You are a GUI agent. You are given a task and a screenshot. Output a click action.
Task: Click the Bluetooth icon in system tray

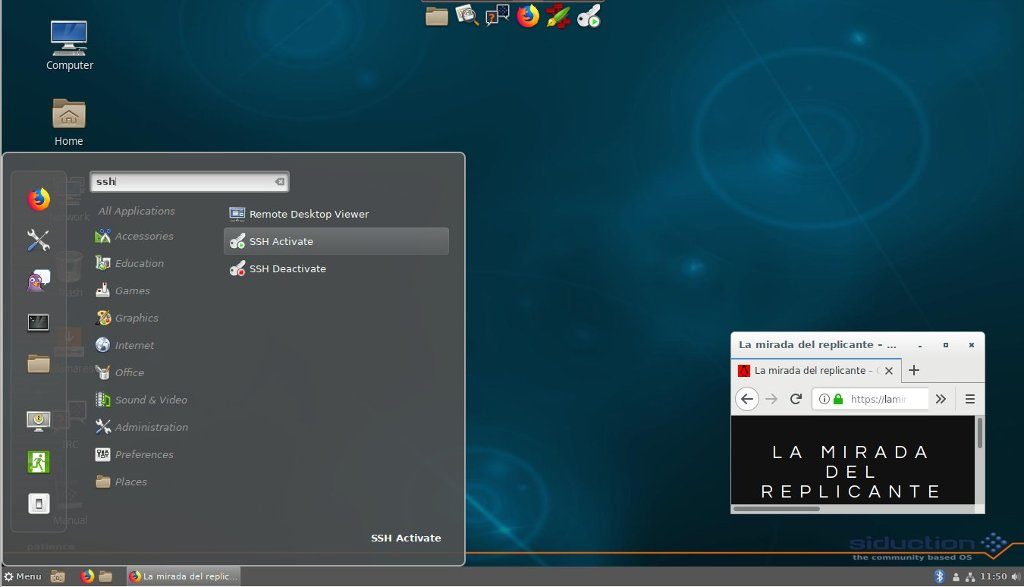pyautogui.click(x=939, y=576)
